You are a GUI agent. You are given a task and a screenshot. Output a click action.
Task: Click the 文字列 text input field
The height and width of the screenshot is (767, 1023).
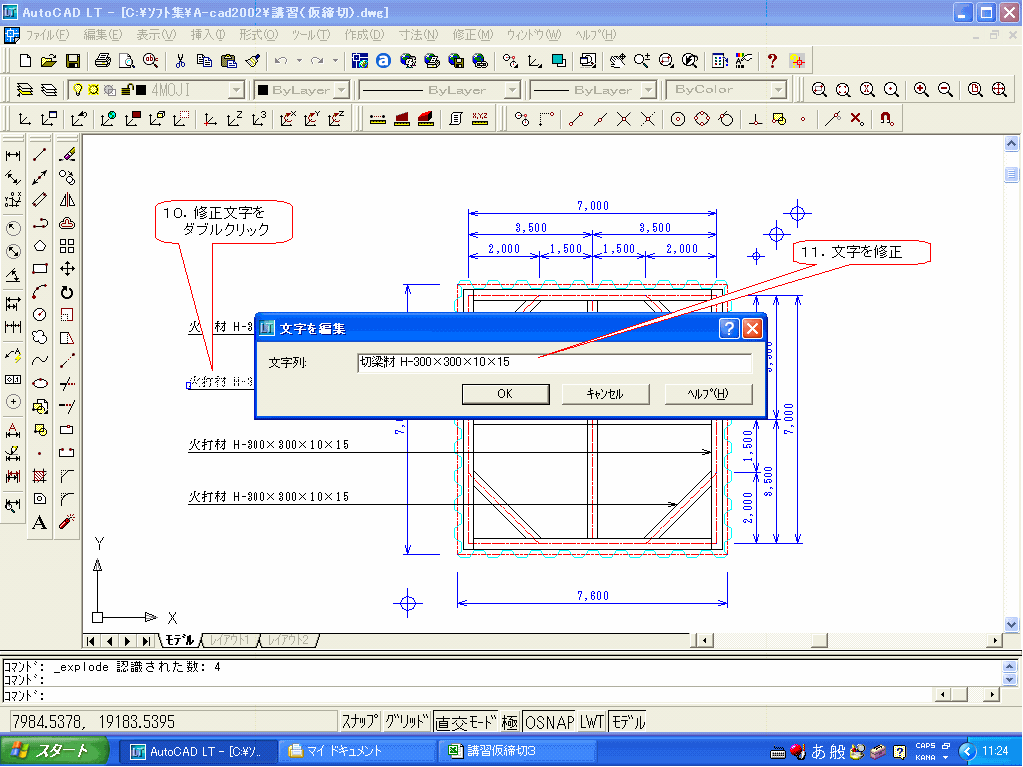click(555, 363)
